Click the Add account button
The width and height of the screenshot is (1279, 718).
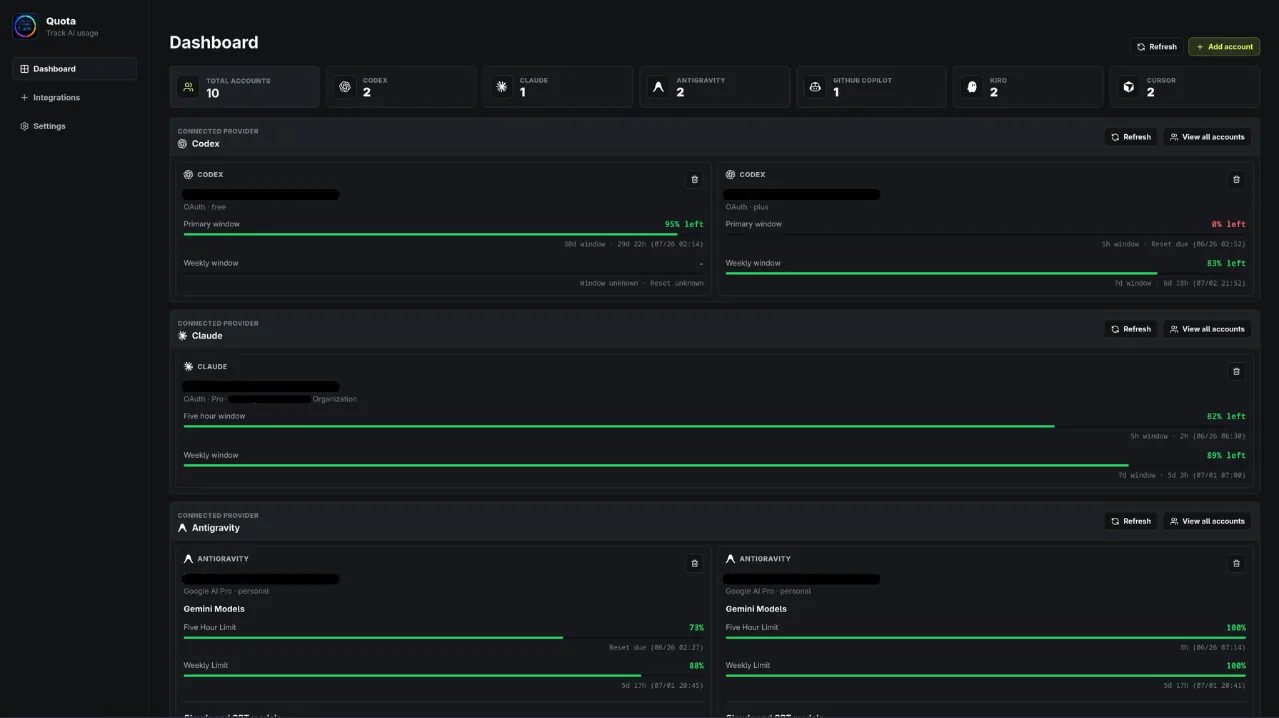coord(1224,47)
